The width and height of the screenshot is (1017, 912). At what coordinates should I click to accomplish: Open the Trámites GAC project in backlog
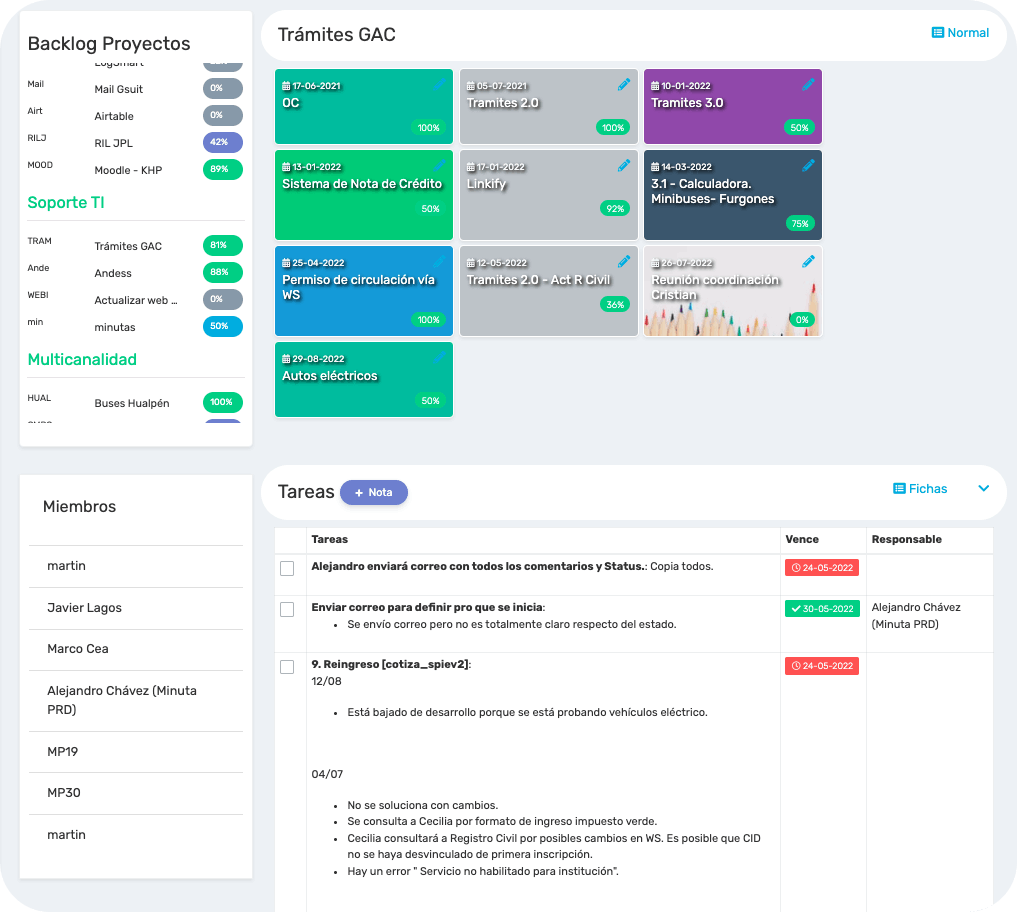pyautogui.click(x=128, y=246)
